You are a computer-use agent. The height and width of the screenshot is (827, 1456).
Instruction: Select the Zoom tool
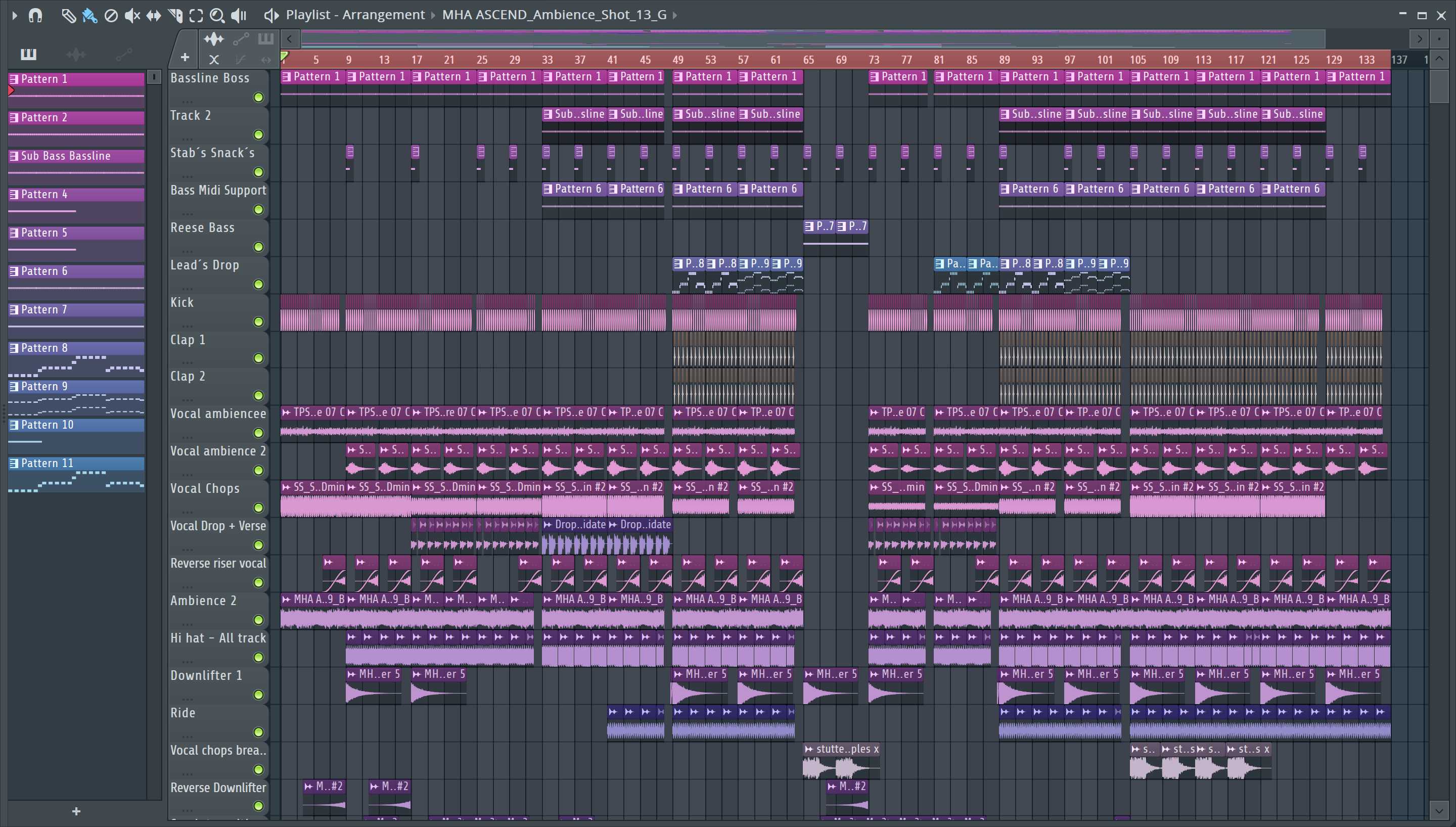tap(217, 15)
